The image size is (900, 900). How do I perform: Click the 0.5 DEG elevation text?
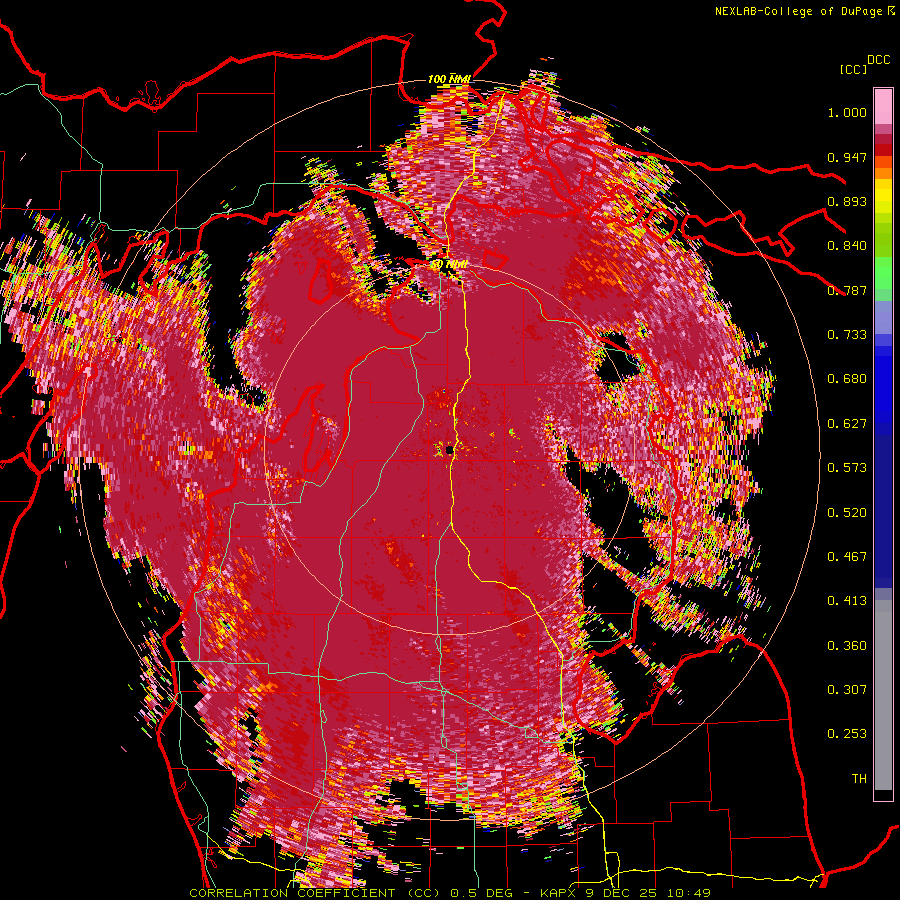pyautogui.click(x=484, y=893)
